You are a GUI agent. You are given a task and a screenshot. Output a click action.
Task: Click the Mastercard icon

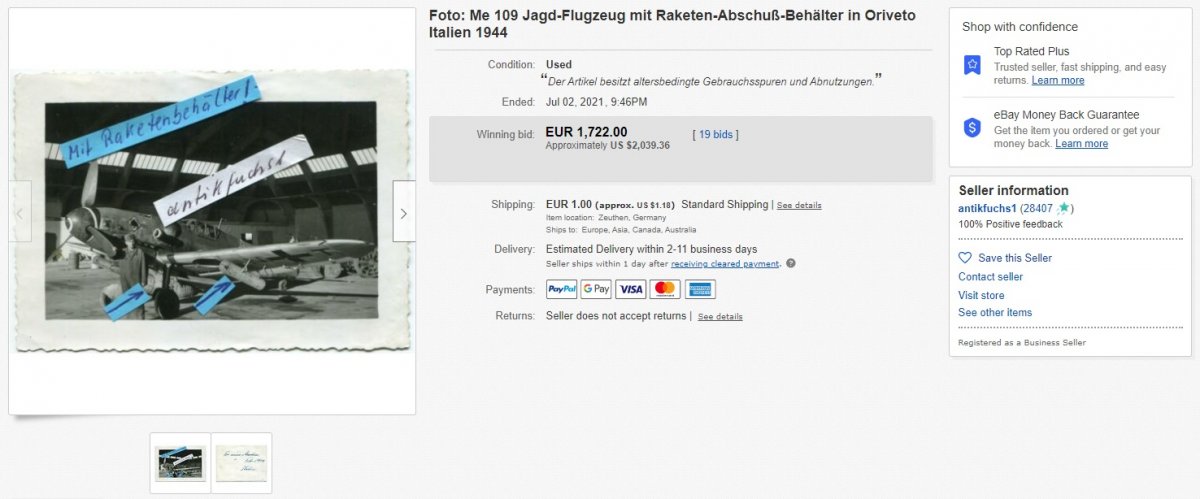(665, 289)
